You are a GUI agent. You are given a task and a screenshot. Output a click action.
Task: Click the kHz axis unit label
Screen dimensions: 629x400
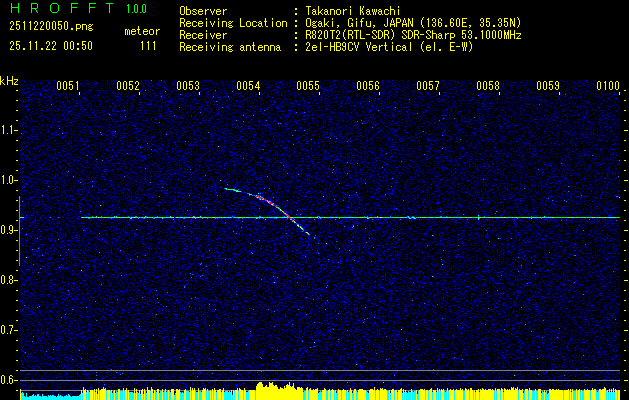9,81
